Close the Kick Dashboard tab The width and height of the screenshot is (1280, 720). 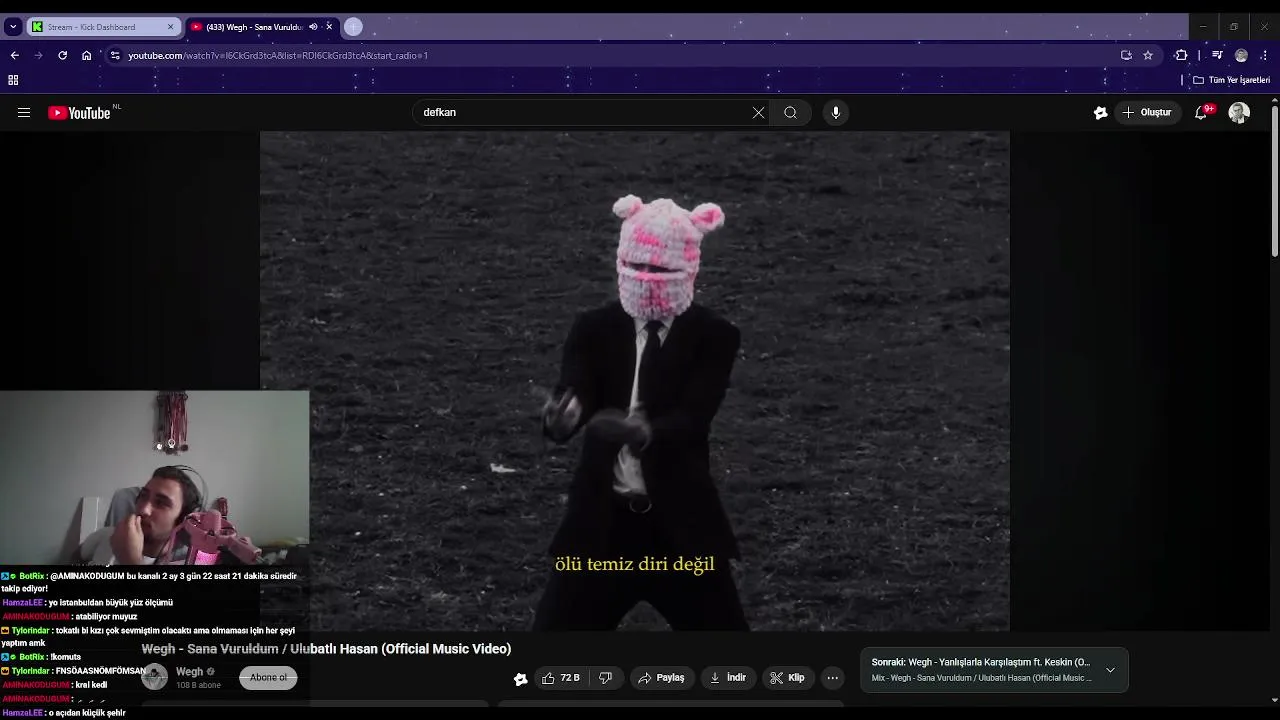point(170,27)
